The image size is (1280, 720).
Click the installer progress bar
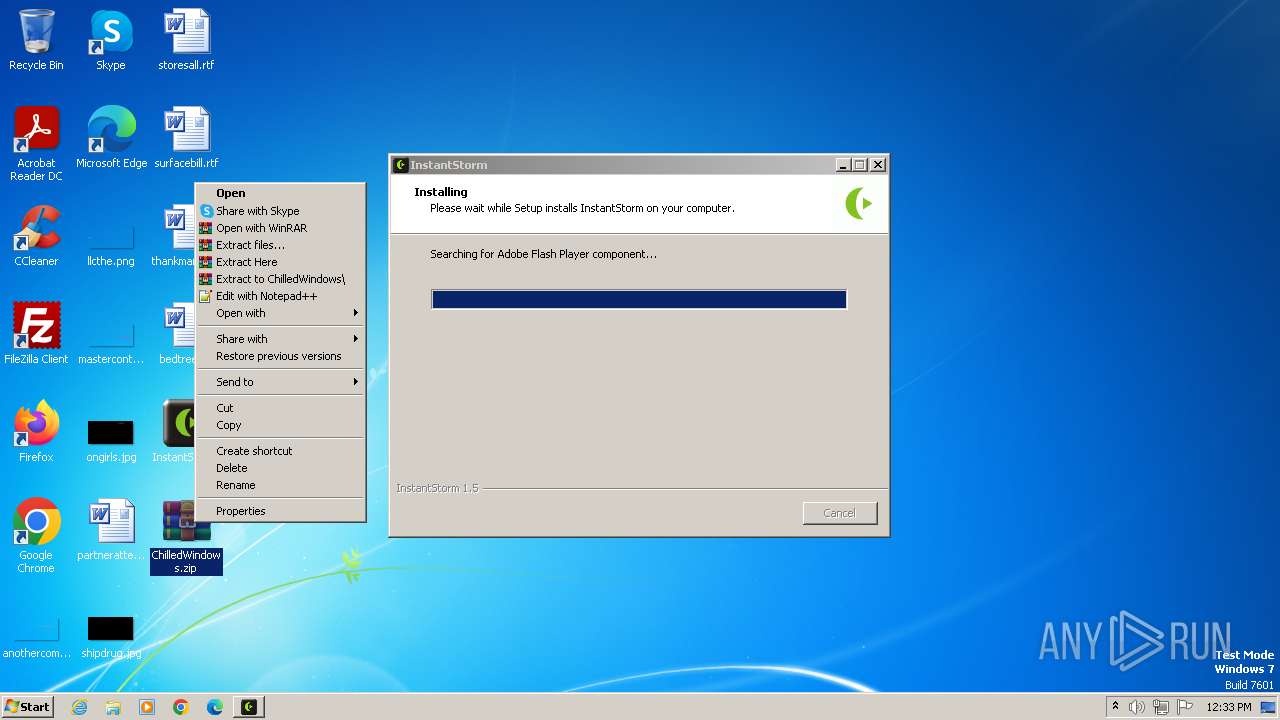[x=639, y=299]
